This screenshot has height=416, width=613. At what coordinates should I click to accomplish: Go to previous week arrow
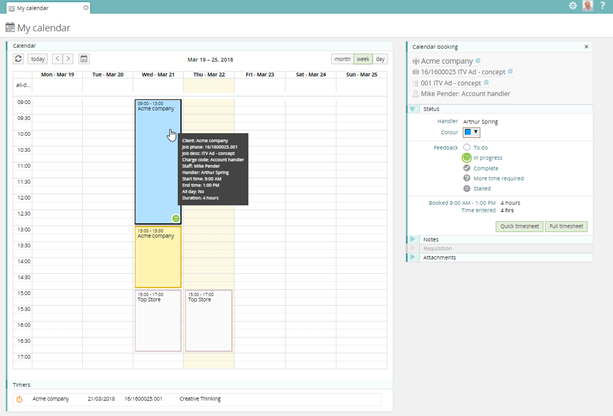pos(57,59)
